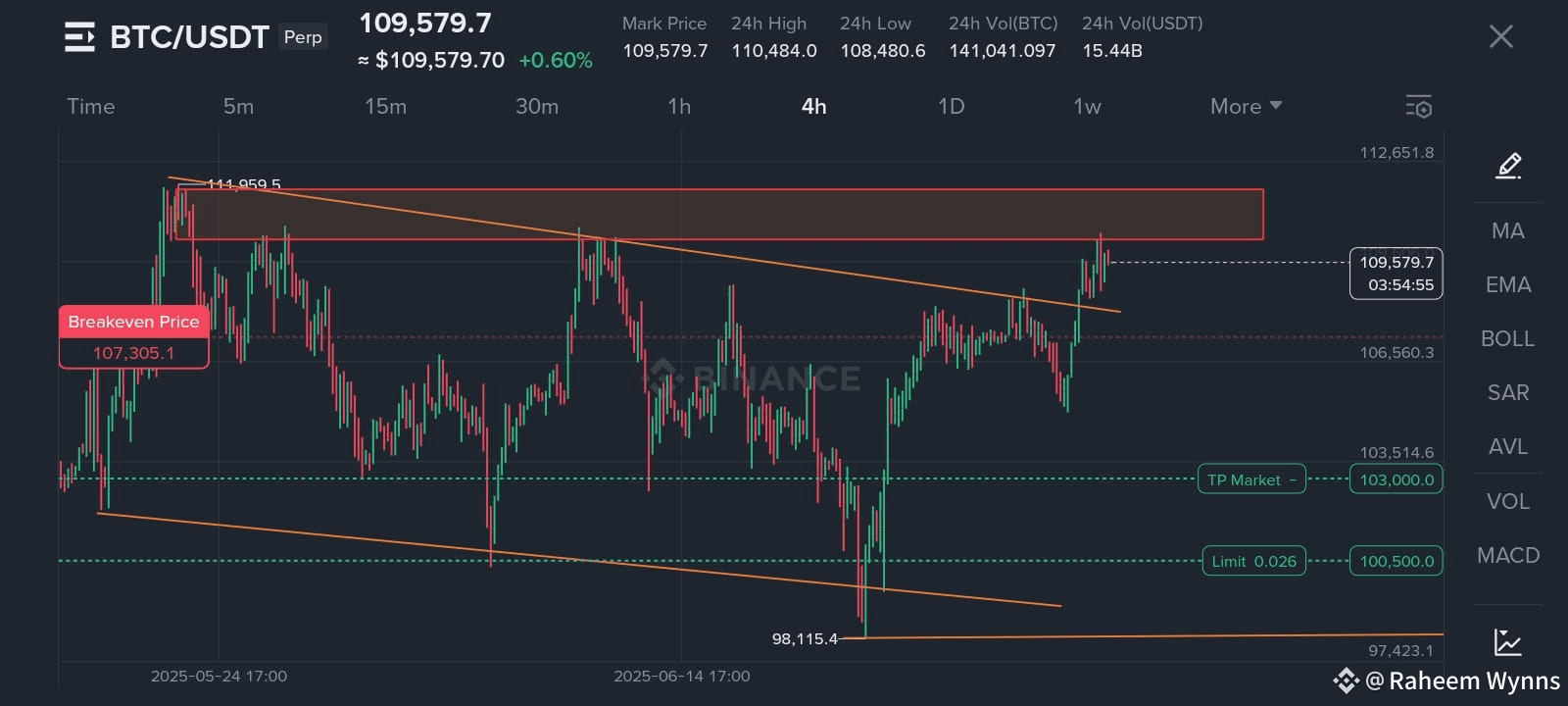
Task: Click the +0.60% price change
Action: (x=556, y=60)
